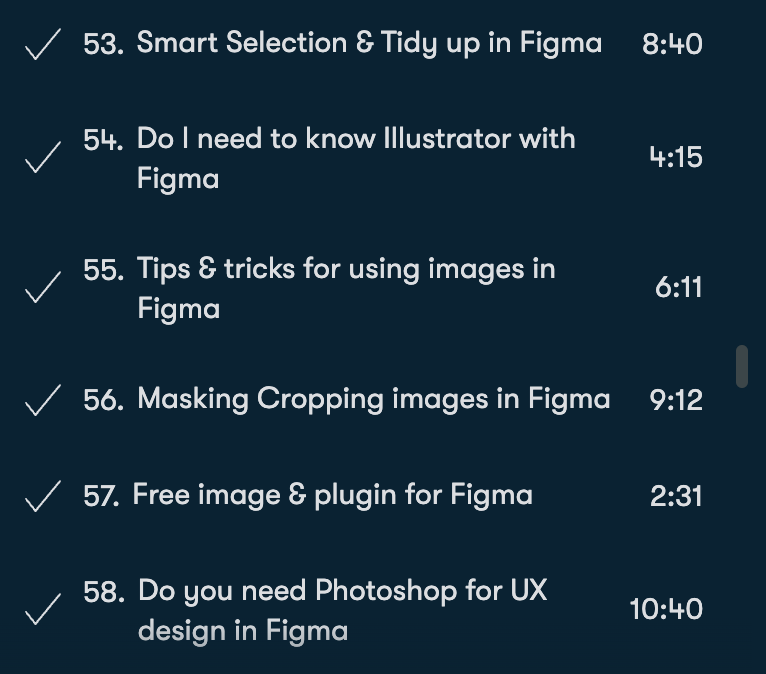
Task: Click checkmark icon beside lesson 53
Action: point(41,46)
